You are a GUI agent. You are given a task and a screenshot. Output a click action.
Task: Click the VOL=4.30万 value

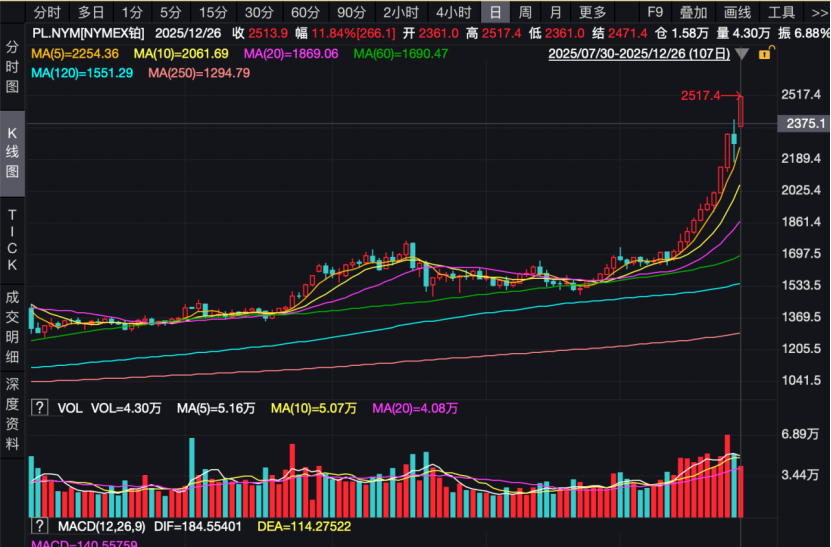point(126,408)
